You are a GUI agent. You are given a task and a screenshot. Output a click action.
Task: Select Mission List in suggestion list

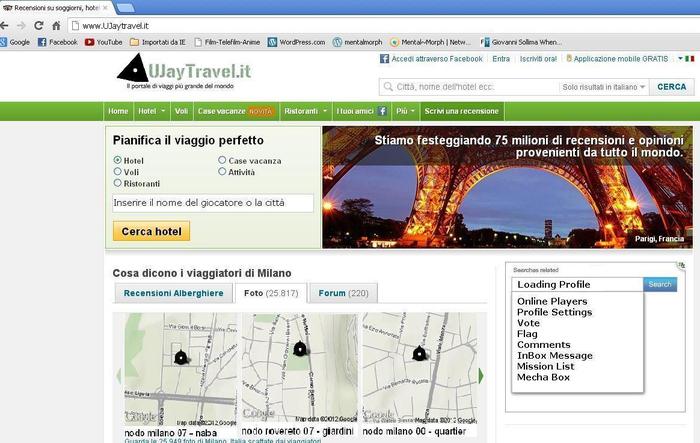(546, 366)
